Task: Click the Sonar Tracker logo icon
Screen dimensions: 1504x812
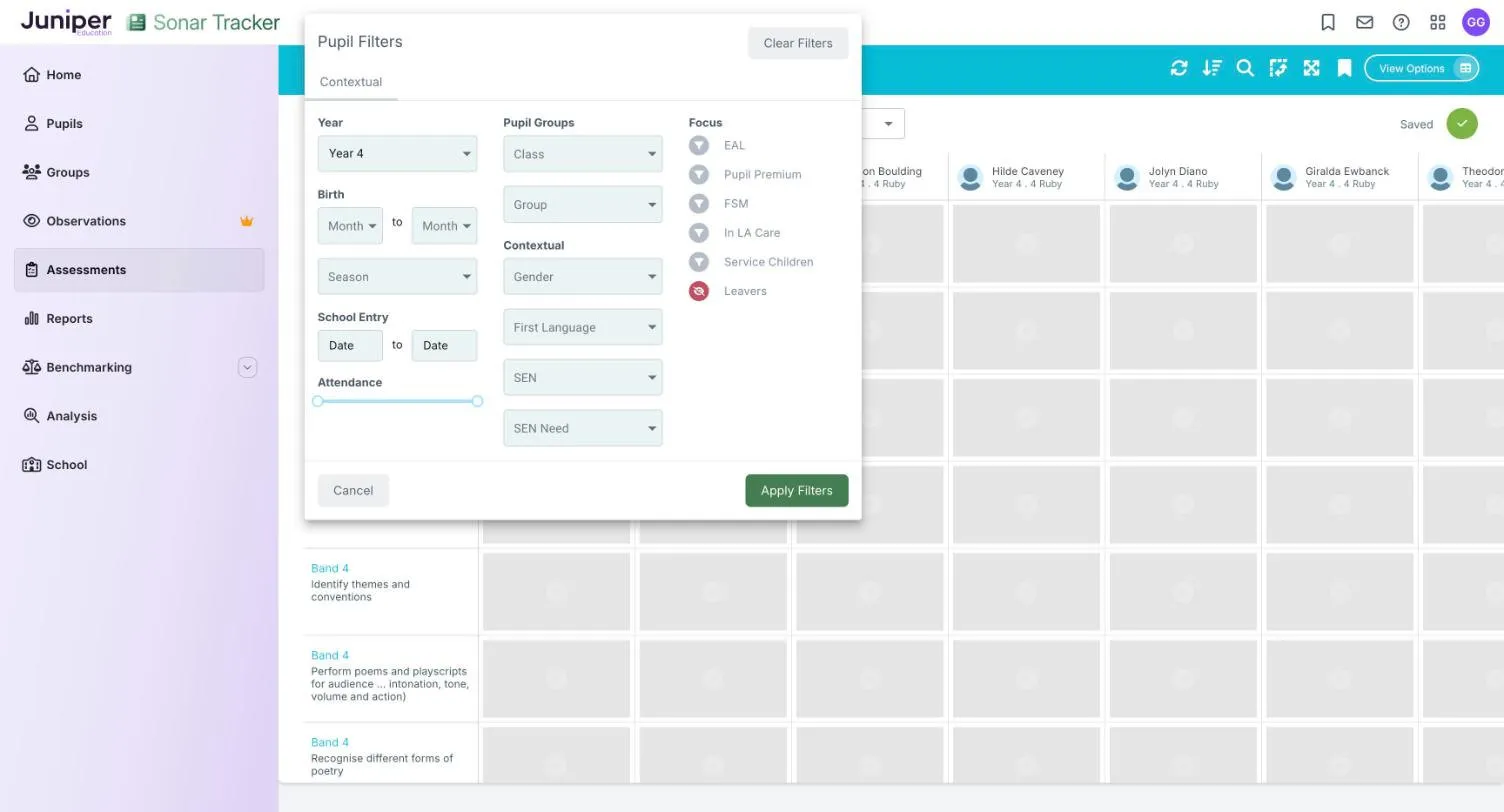Action: pos(136,22)
